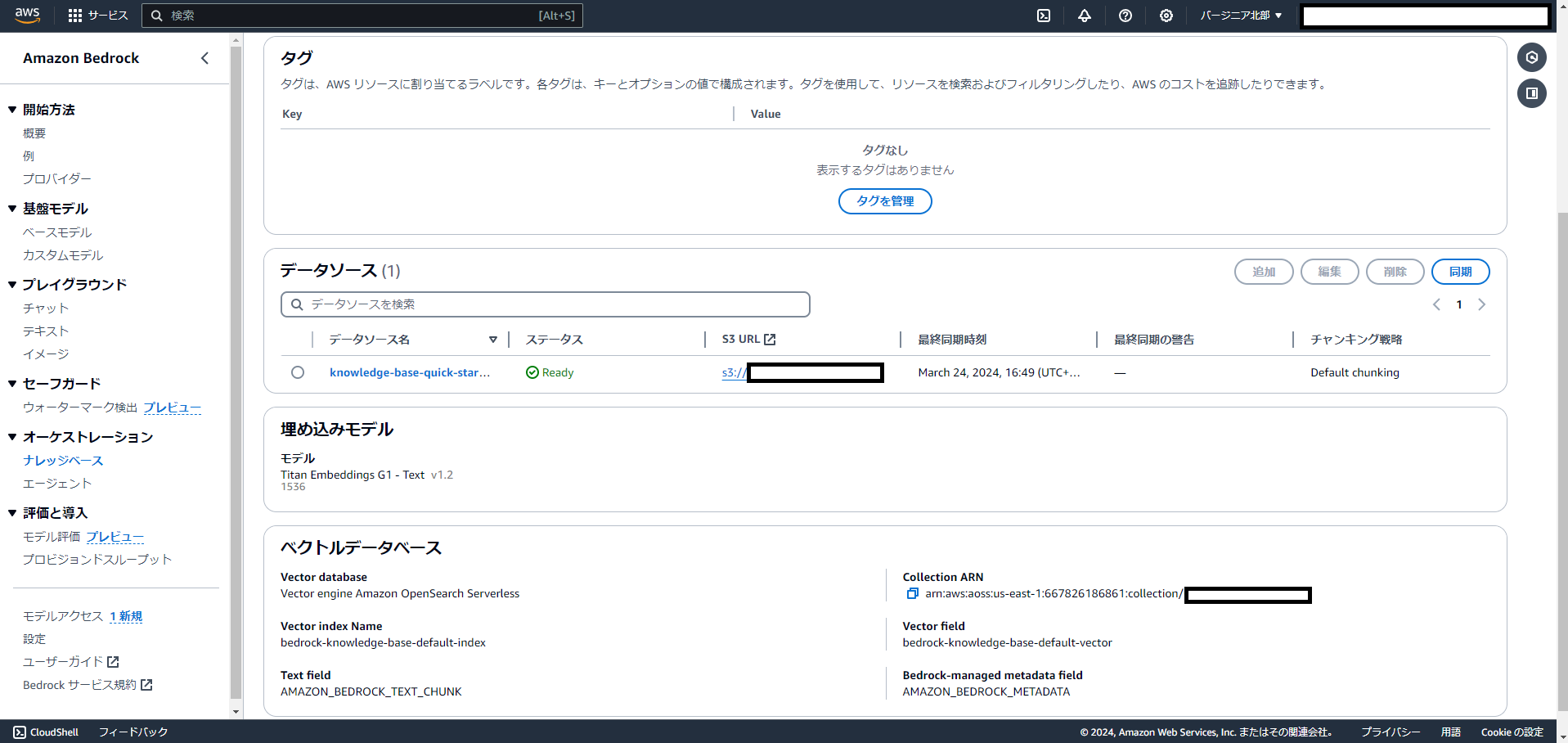Image resolution: width=1568 pixels, height=743 pixels.
Task: Open the settings gear icon
Action: pyautogui.click(x=1166, y=16)
